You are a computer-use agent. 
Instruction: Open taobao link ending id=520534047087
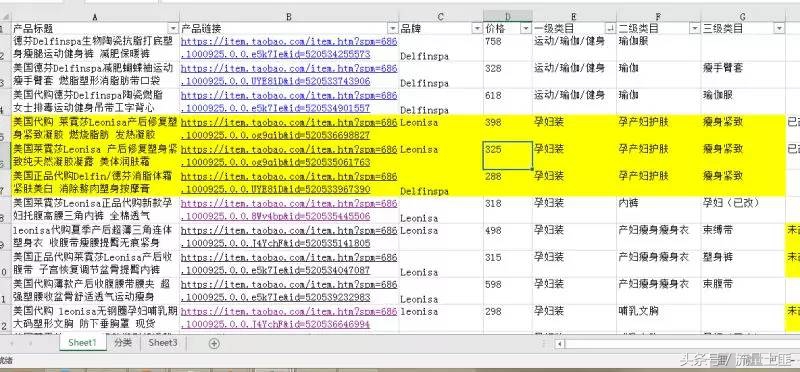pyautogui.click(x=289, y=264)
